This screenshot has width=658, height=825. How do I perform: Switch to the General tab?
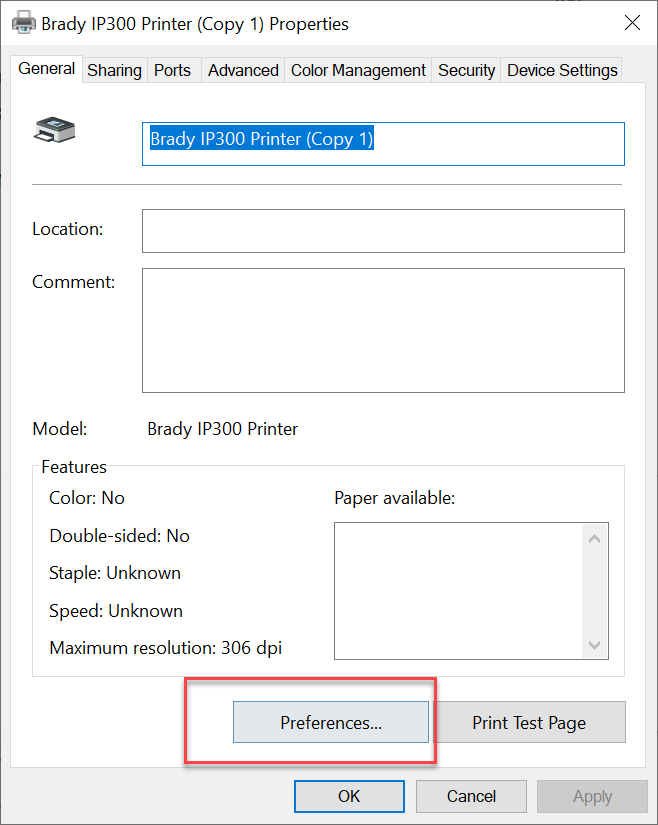pyautogui.click(x=46, y=69)
